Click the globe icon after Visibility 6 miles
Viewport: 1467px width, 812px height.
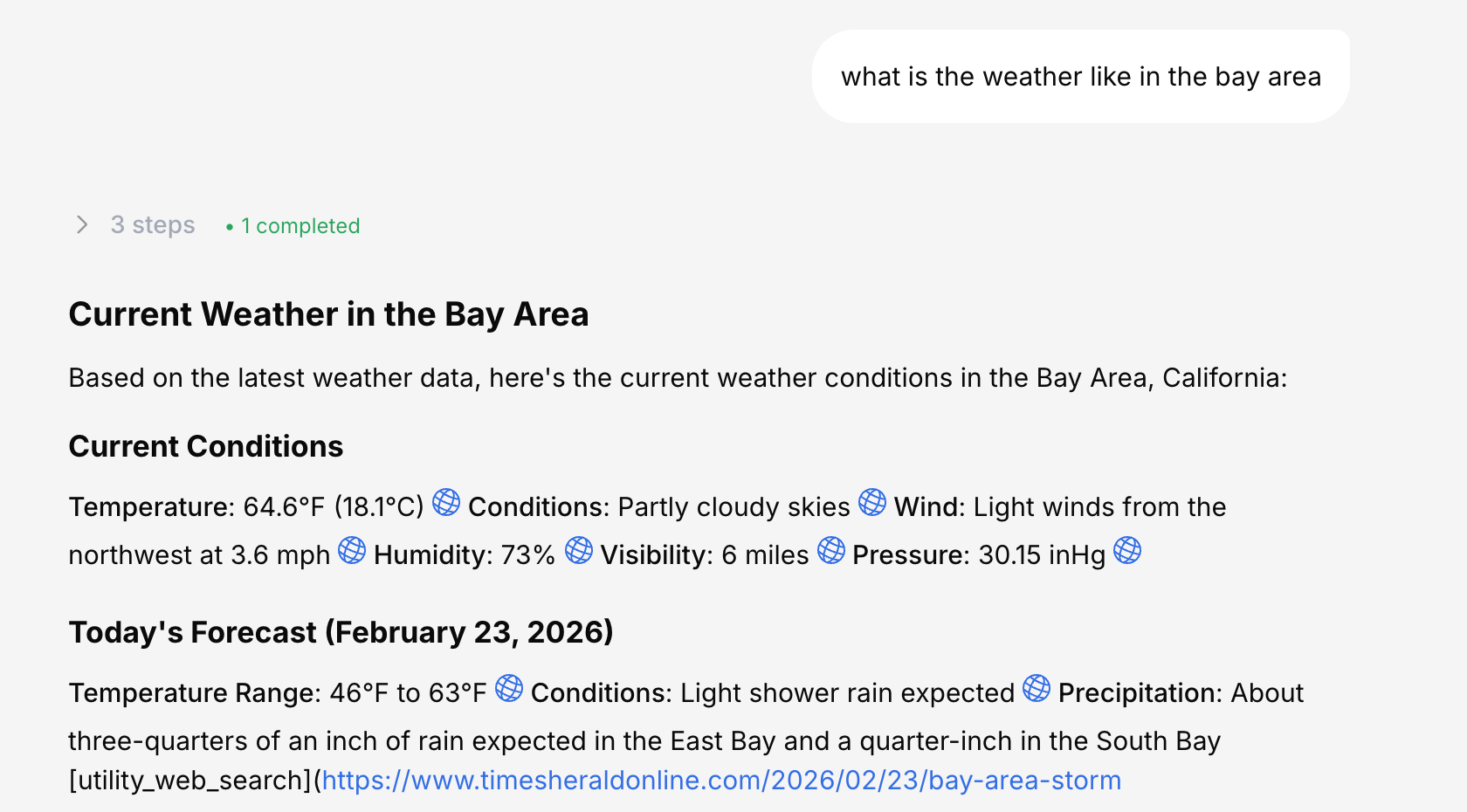[x=831, y=550]
